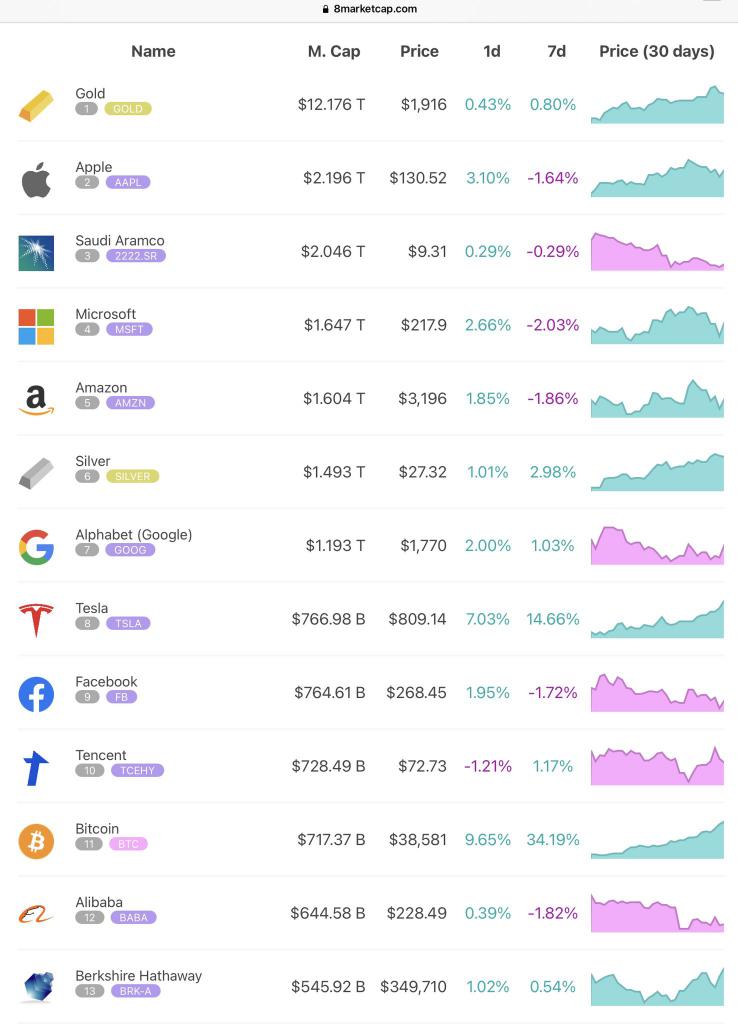Click the Apple logo icon

pos(36,180)
